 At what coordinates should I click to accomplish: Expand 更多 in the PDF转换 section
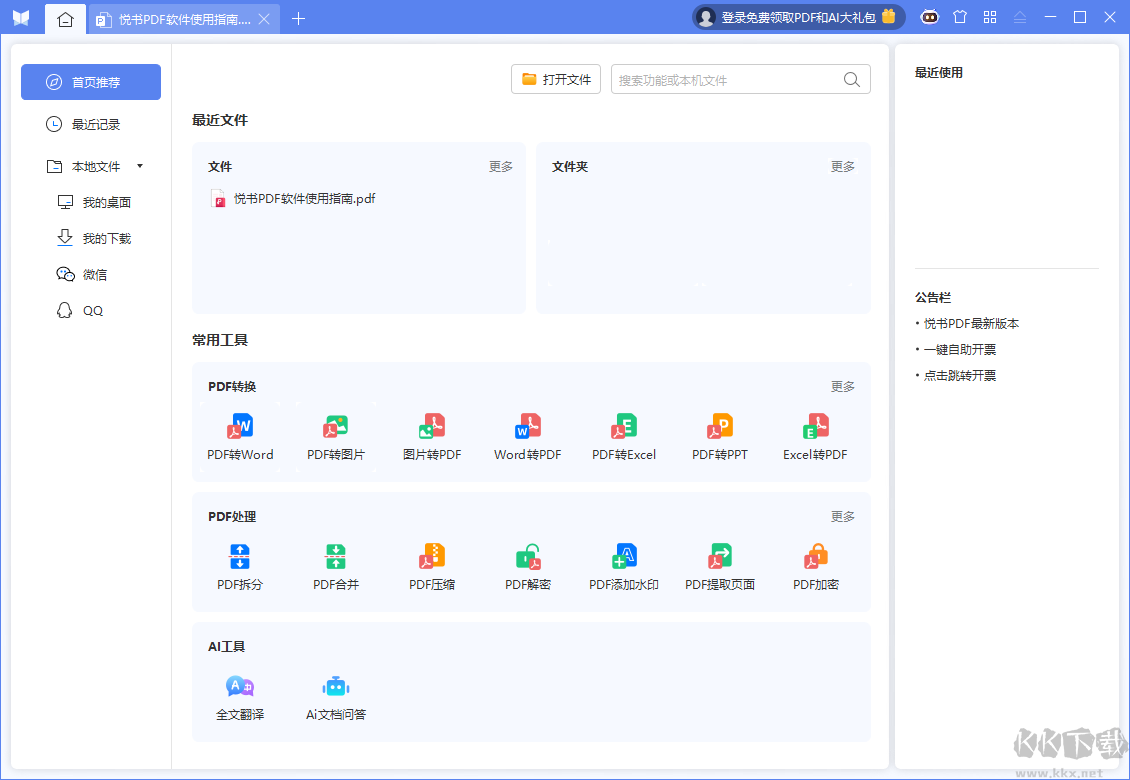pos(842,387)
